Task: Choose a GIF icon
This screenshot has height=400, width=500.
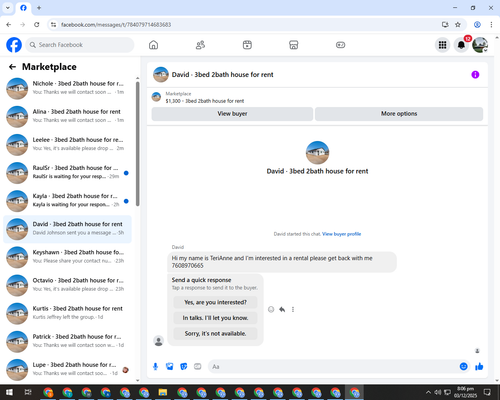Action: pyautogui.click(x=198, y=367)
